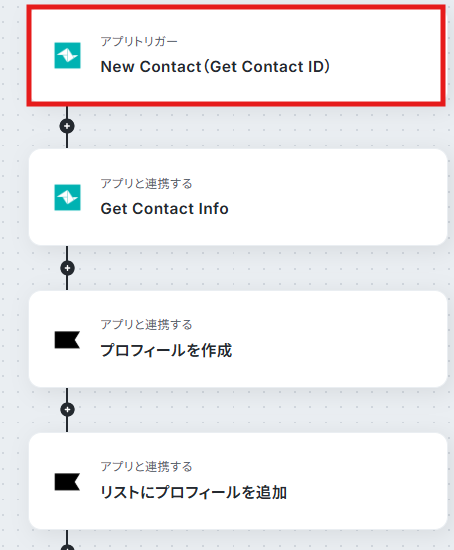Click the black flag icon beside プロフィールを作成
This screenshot has height=550, width=454.
(x=67, y=340)
